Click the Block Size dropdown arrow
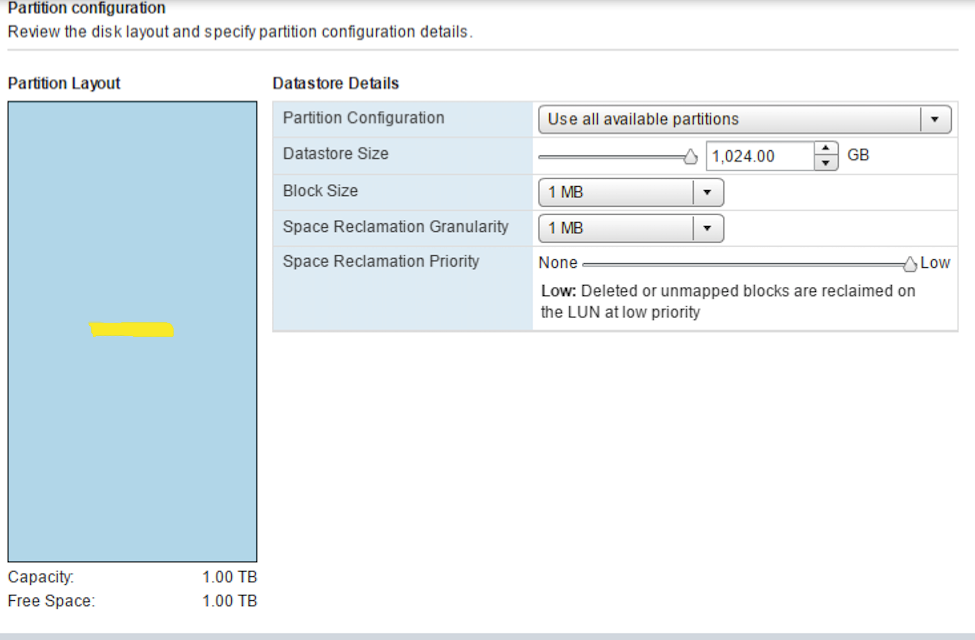The image size is (975, 640). point(708,192)
